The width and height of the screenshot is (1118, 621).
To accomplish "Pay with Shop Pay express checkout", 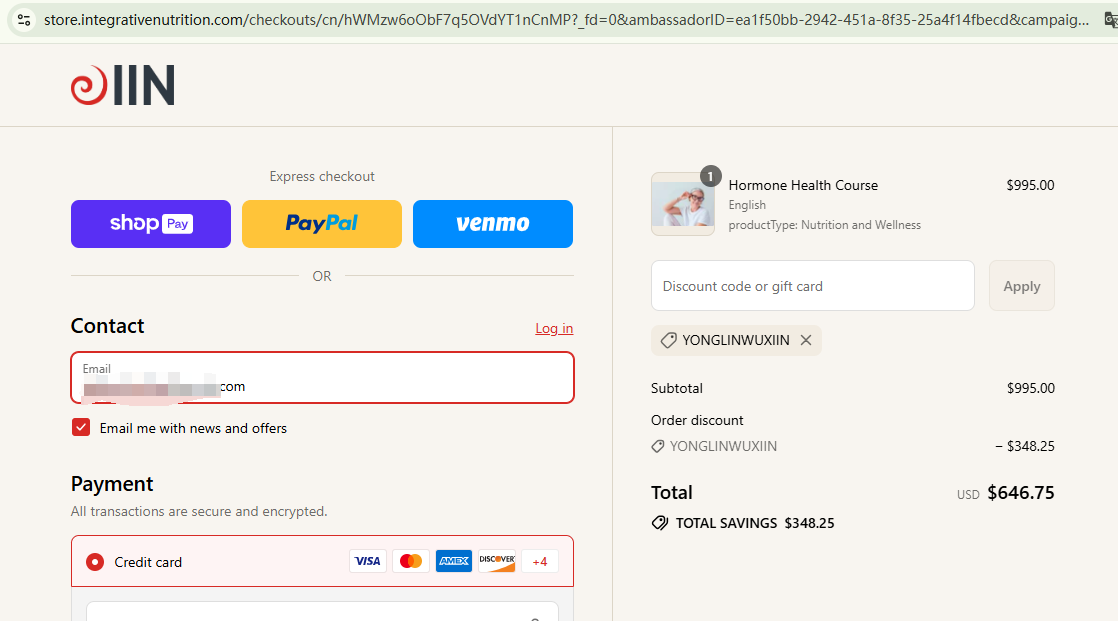I will (x=150, y=224).
